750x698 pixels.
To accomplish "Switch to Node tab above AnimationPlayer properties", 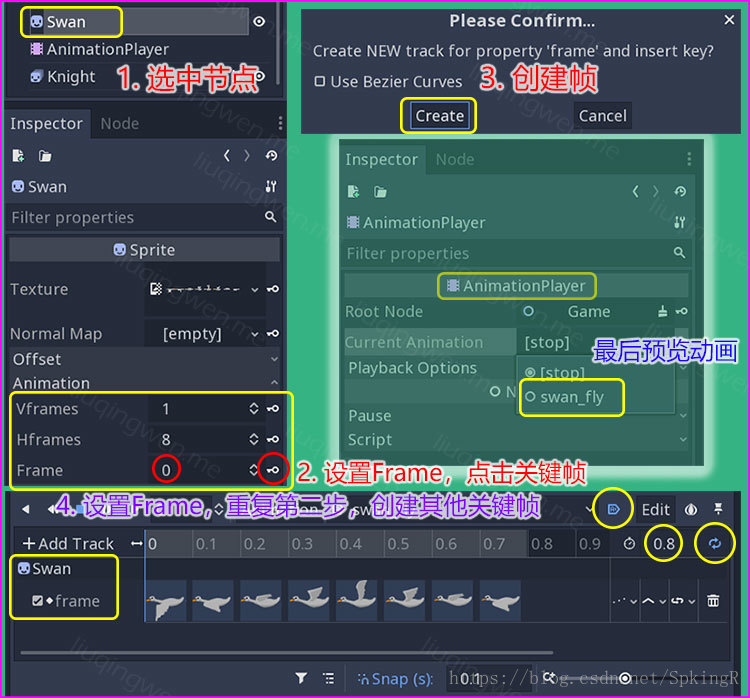I will point(455,159).
